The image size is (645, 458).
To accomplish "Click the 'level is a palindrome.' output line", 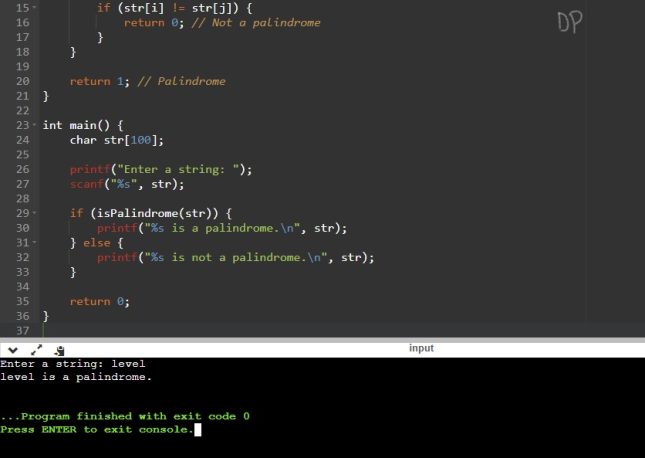I will (76, 377).
